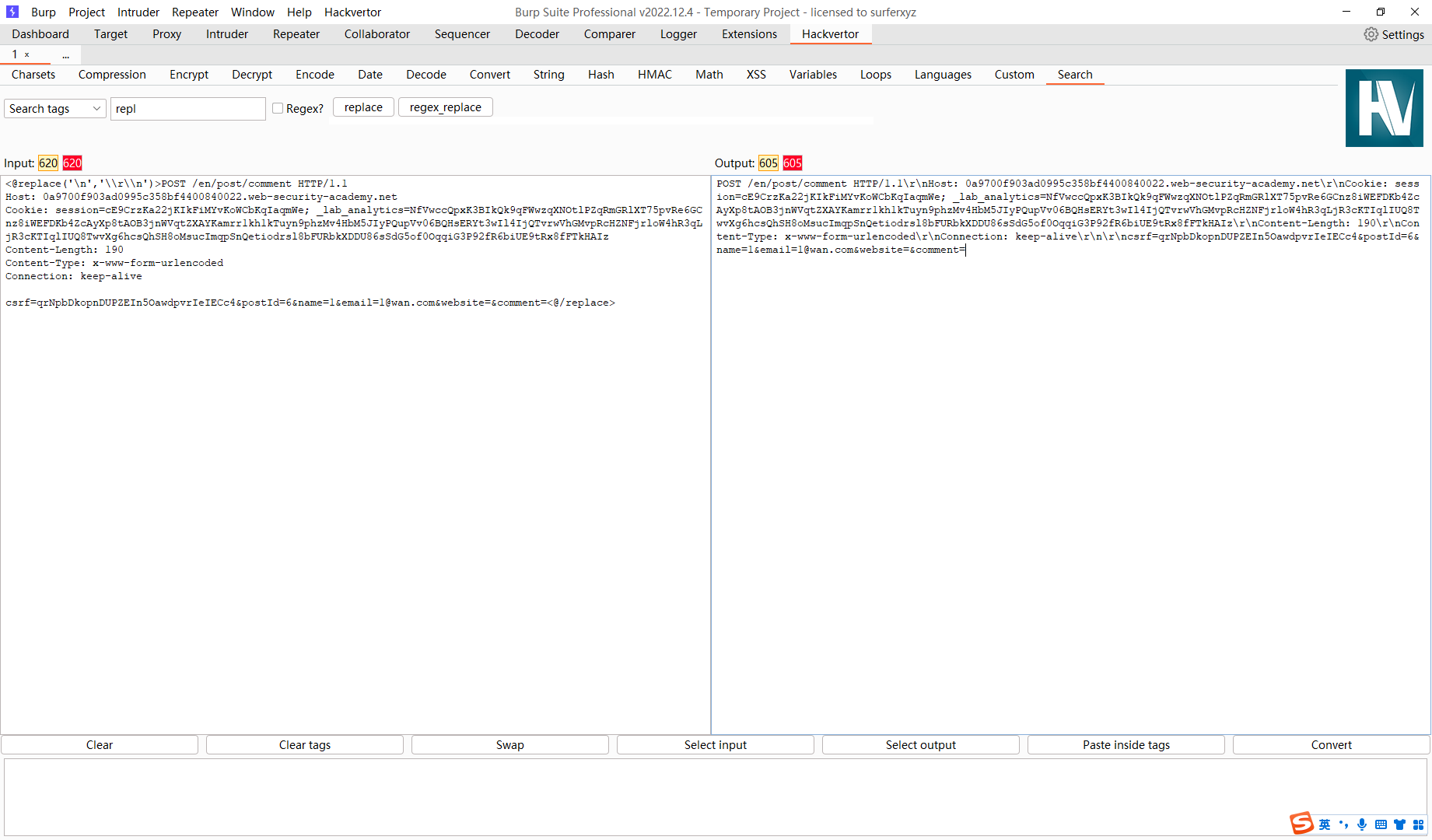Select the XSS tag category
This screenshot has width=1432, height=840.
pos(756,75)
